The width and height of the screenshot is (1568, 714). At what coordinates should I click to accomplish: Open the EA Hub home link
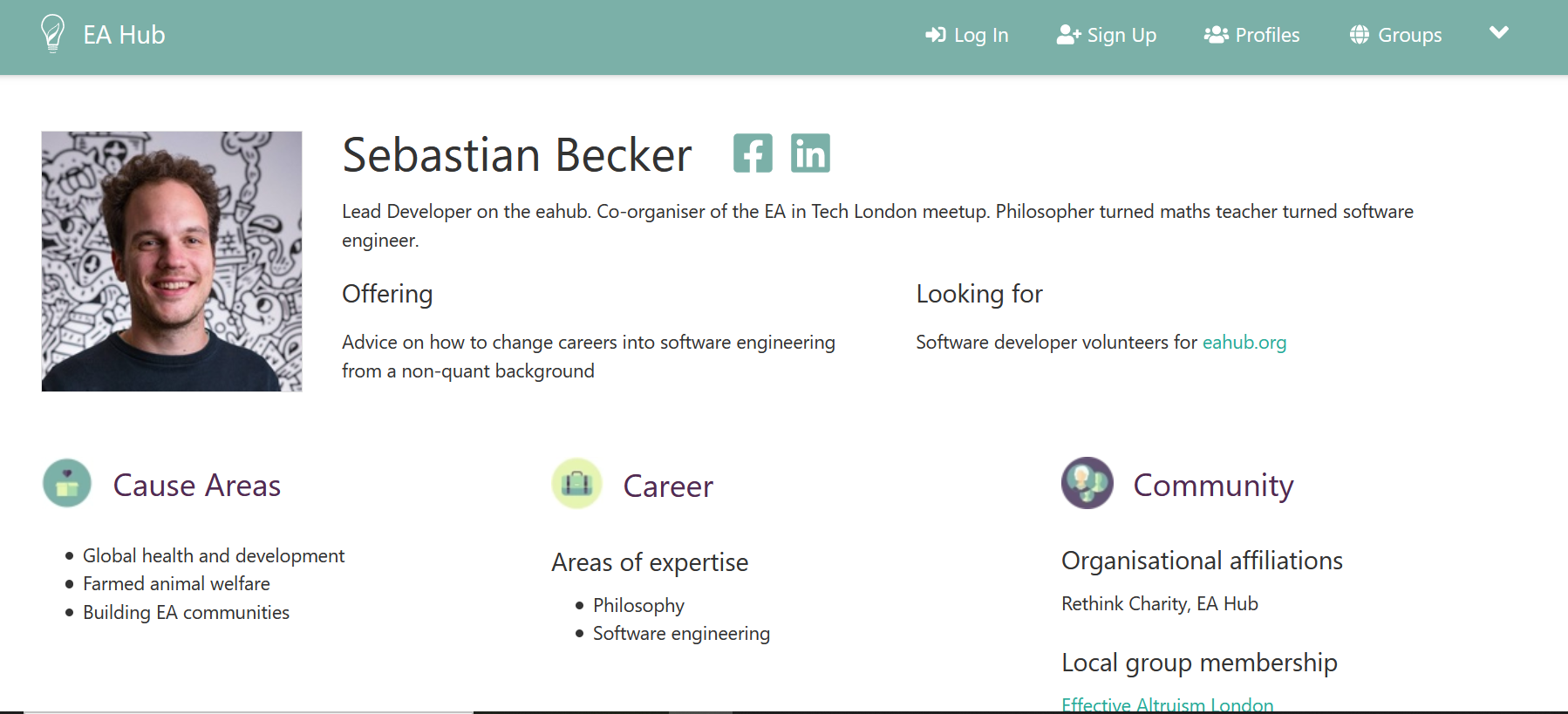click(x=124, y=35)
